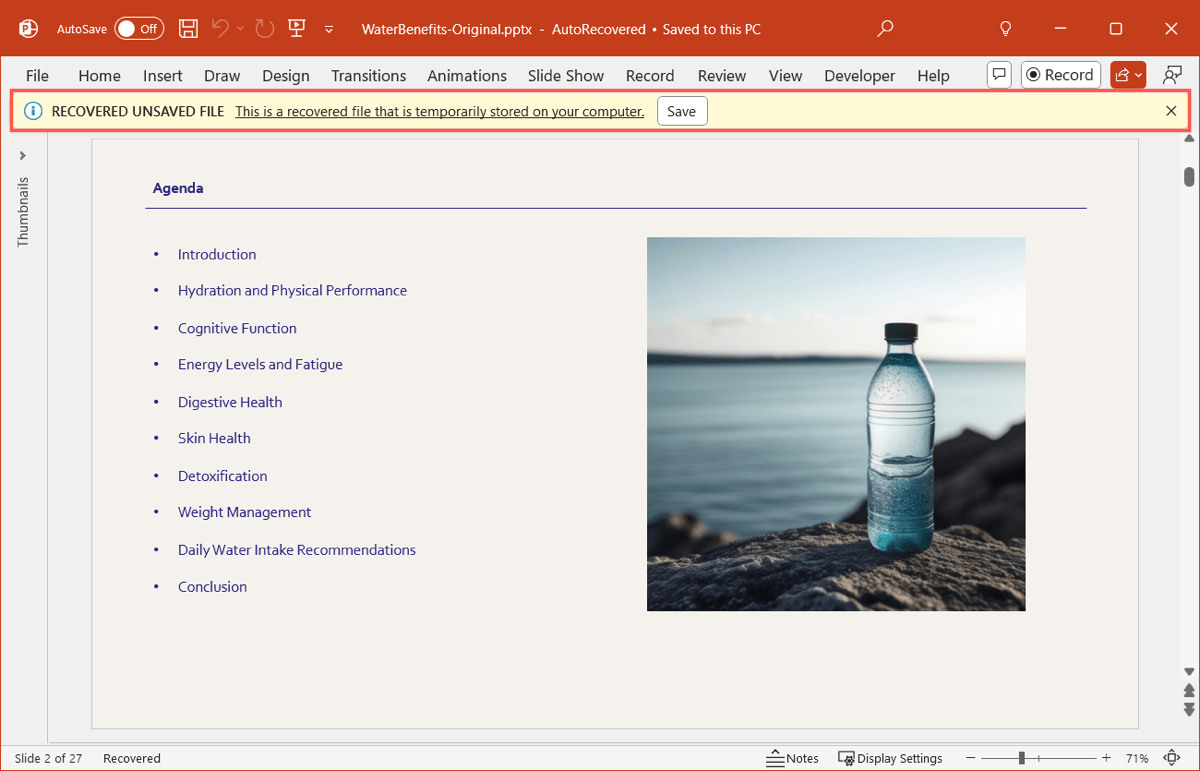Open the Comments pane icon
The width and height of the screenshot is (1200, 771).
coord(998,75)
